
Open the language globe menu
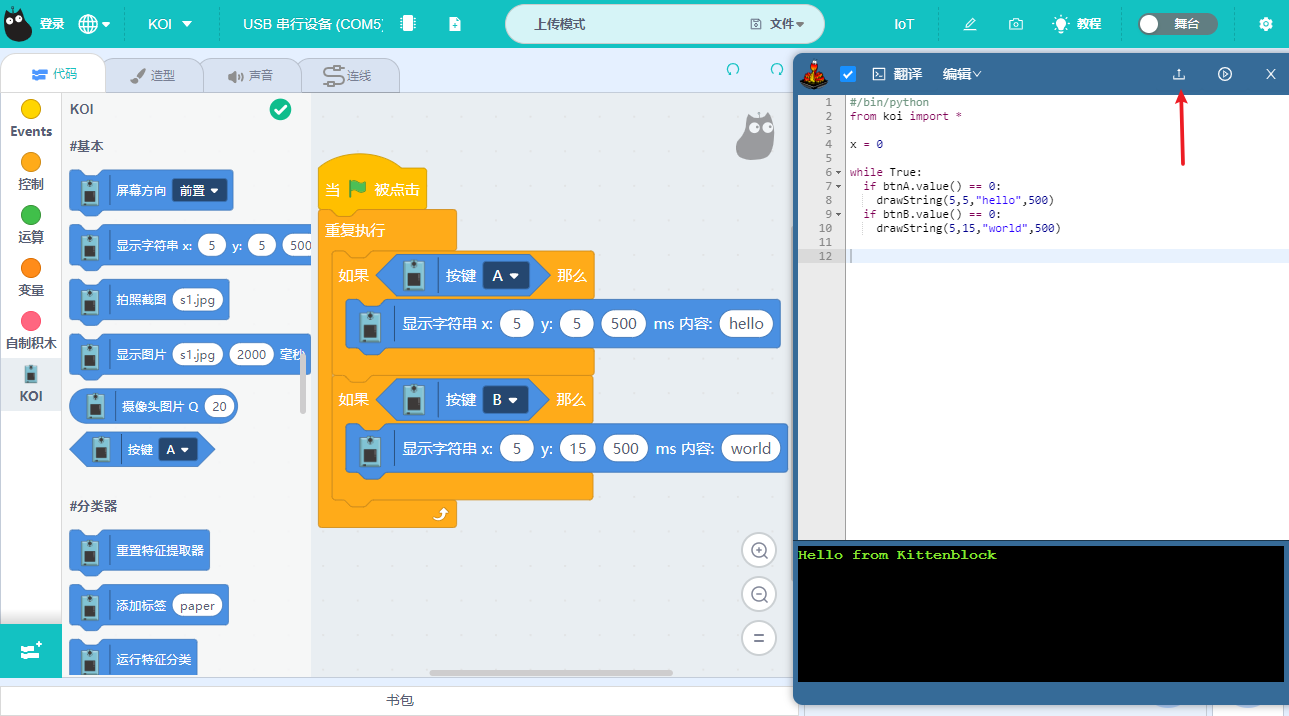[94, 24]
